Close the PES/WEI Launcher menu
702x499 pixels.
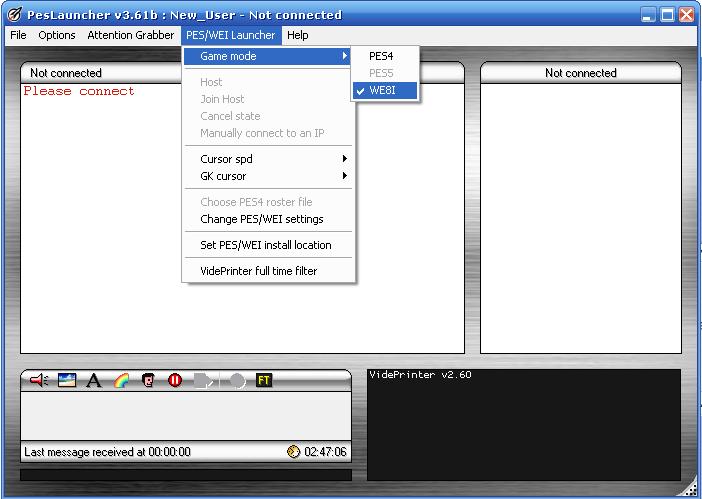(231, 35)
